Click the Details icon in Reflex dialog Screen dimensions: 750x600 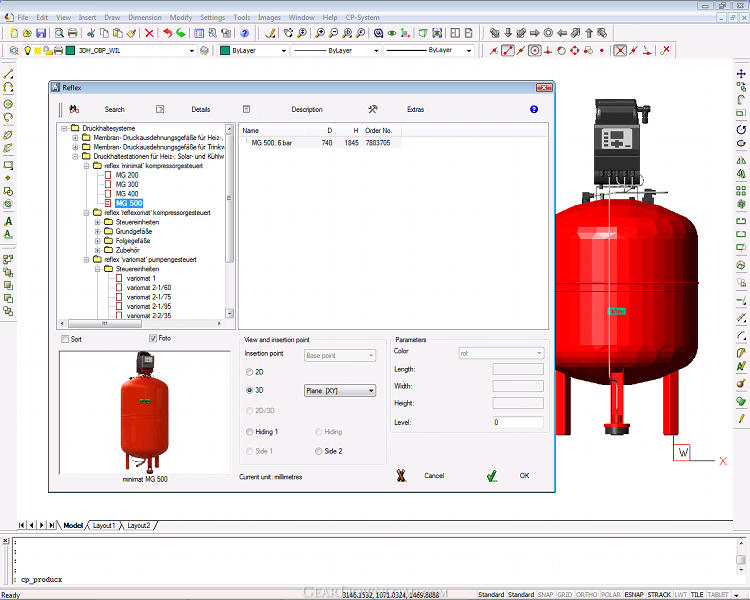(160, 109)
